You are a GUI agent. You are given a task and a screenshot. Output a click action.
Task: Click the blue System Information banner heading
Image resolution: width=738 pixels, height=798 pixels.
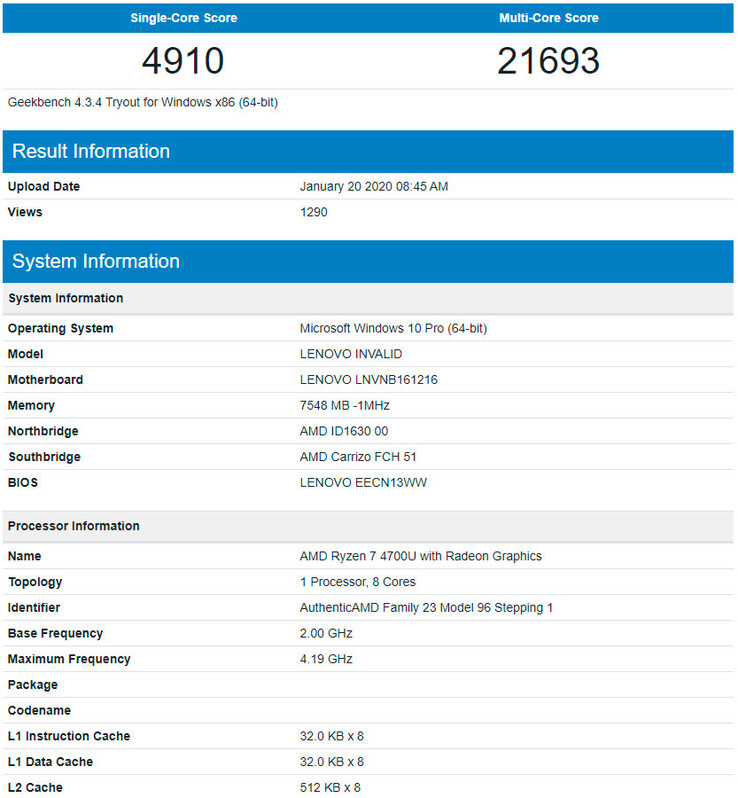pos(96,261)
